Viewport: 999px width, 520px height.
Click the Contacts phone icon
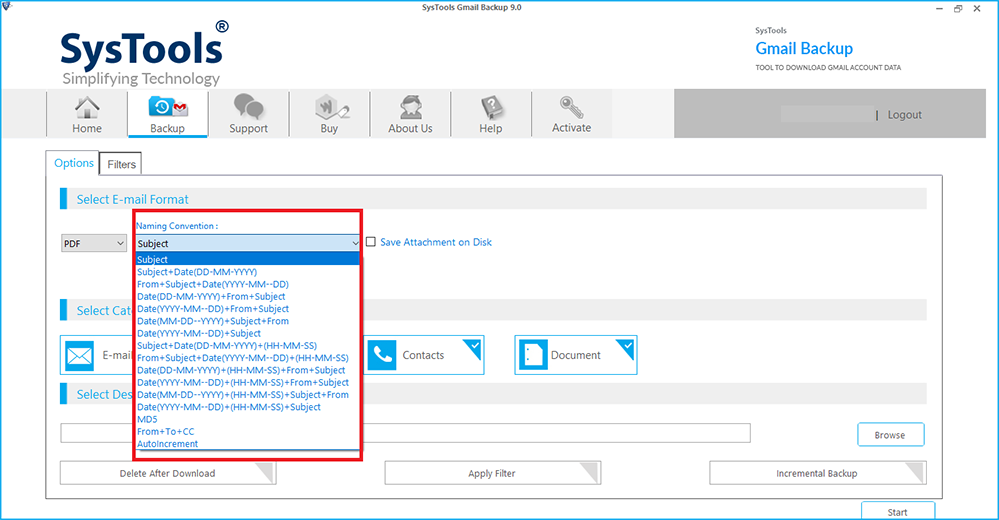(382, 355)
